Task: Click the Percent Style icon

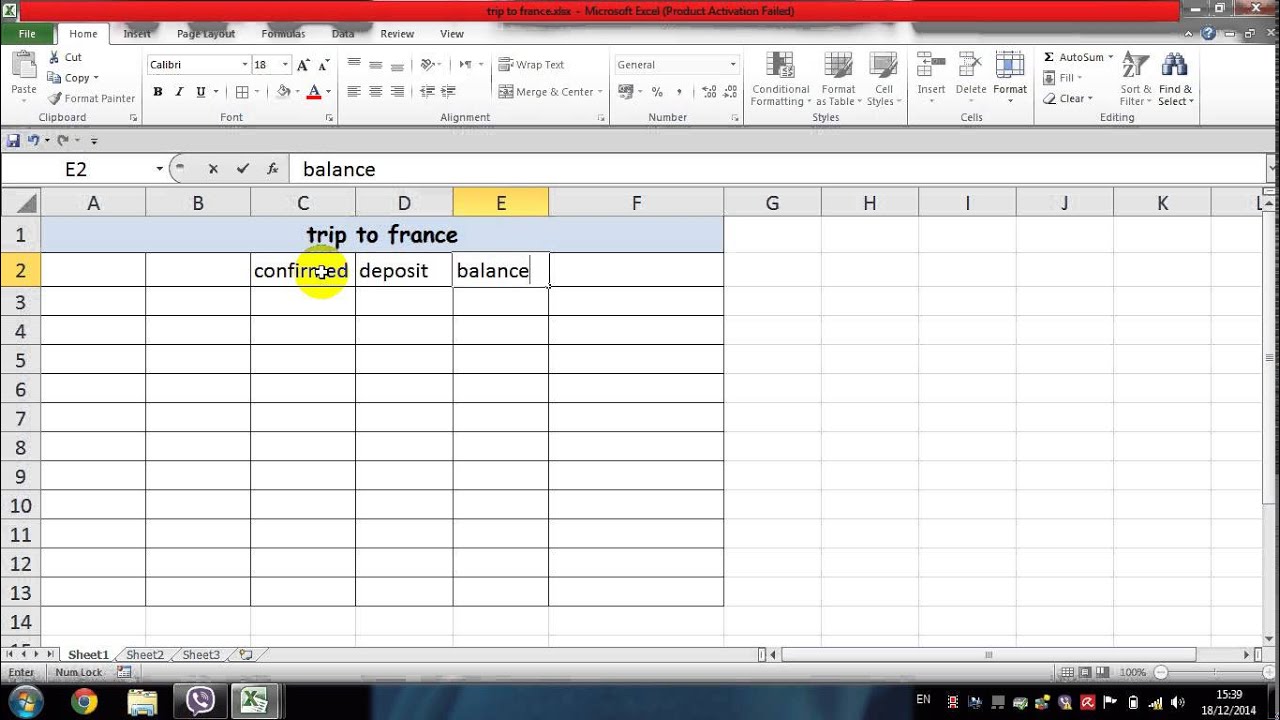Action: point(657,92)
